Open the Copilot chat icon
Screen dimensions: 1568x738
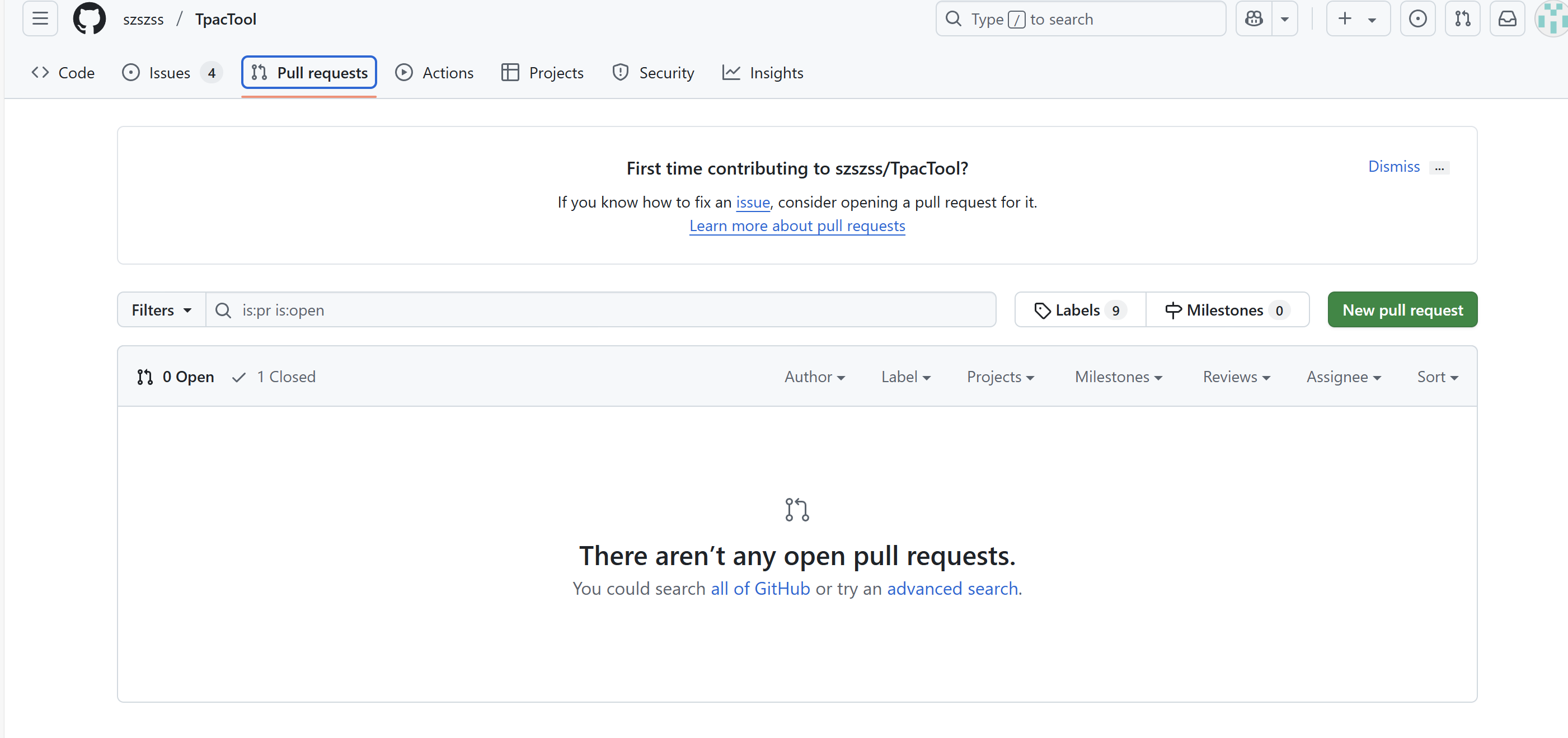[x=1254, y=19]
